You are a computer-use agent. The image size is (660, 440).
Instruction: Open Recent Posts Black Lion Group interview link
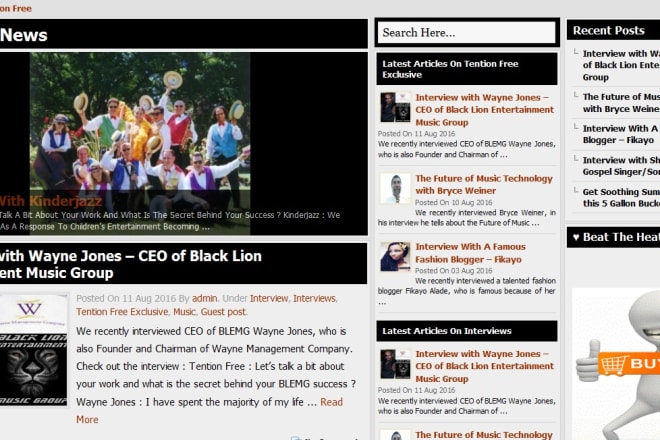[x=621, y=65]
